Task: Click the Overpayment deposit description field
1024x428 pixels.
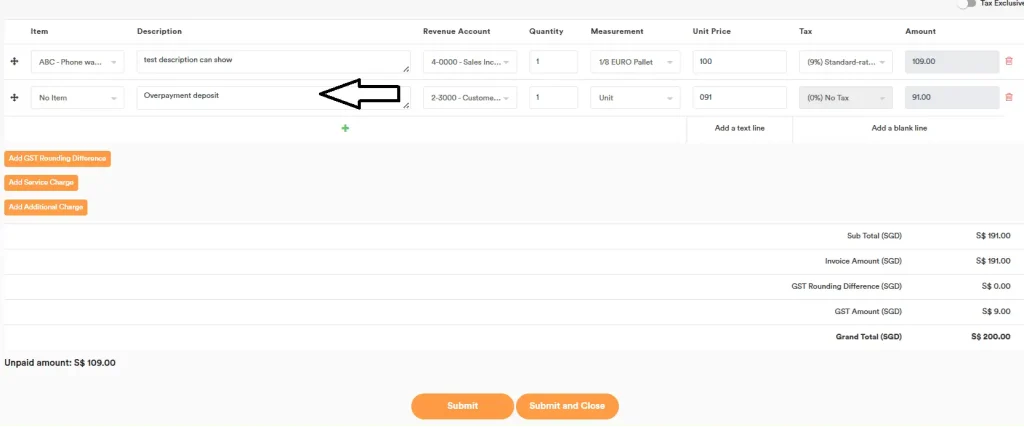Action: [230, 97]
